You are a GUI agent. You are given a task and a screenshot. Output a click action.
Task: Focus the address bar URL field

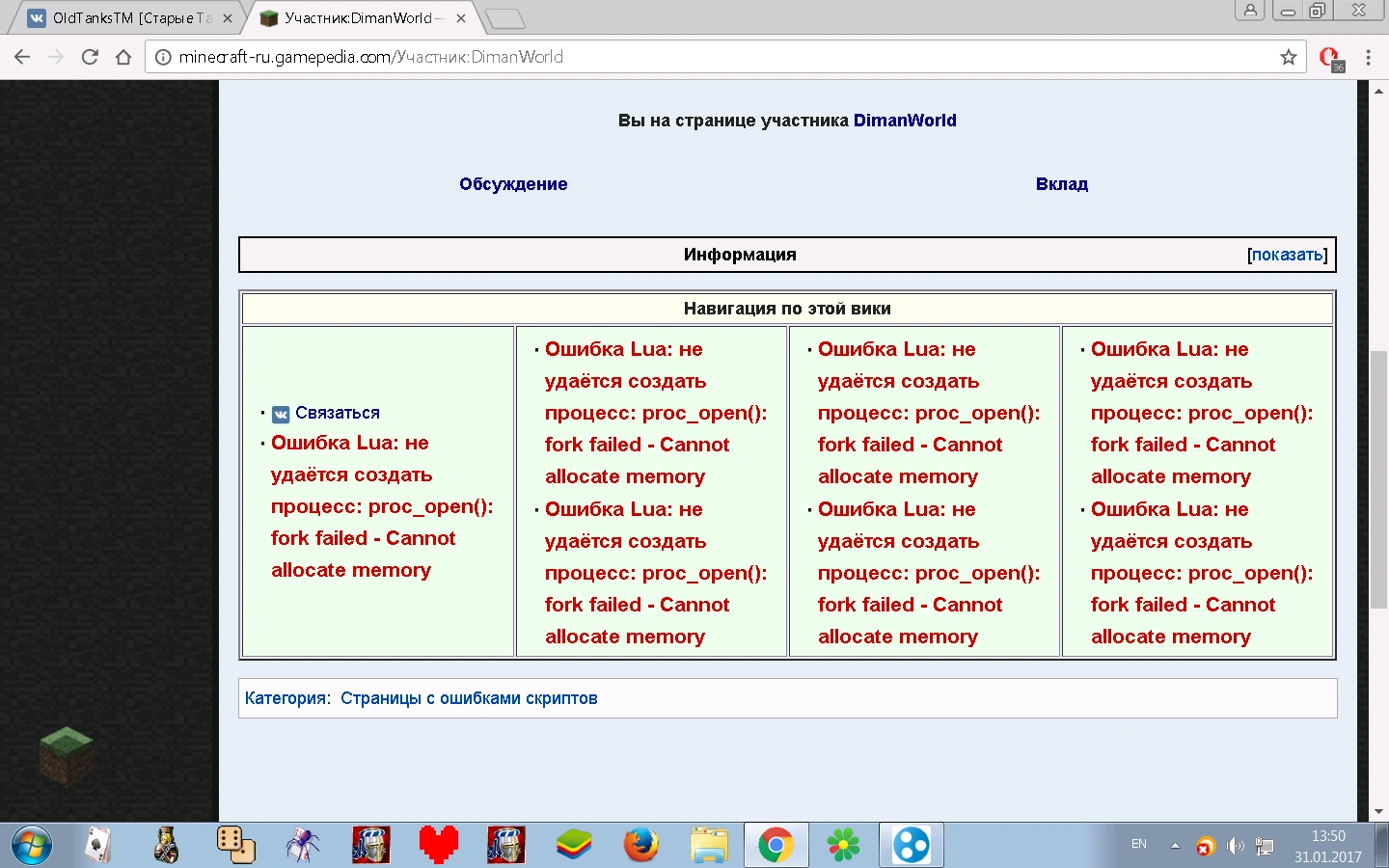tap(723, 57)
